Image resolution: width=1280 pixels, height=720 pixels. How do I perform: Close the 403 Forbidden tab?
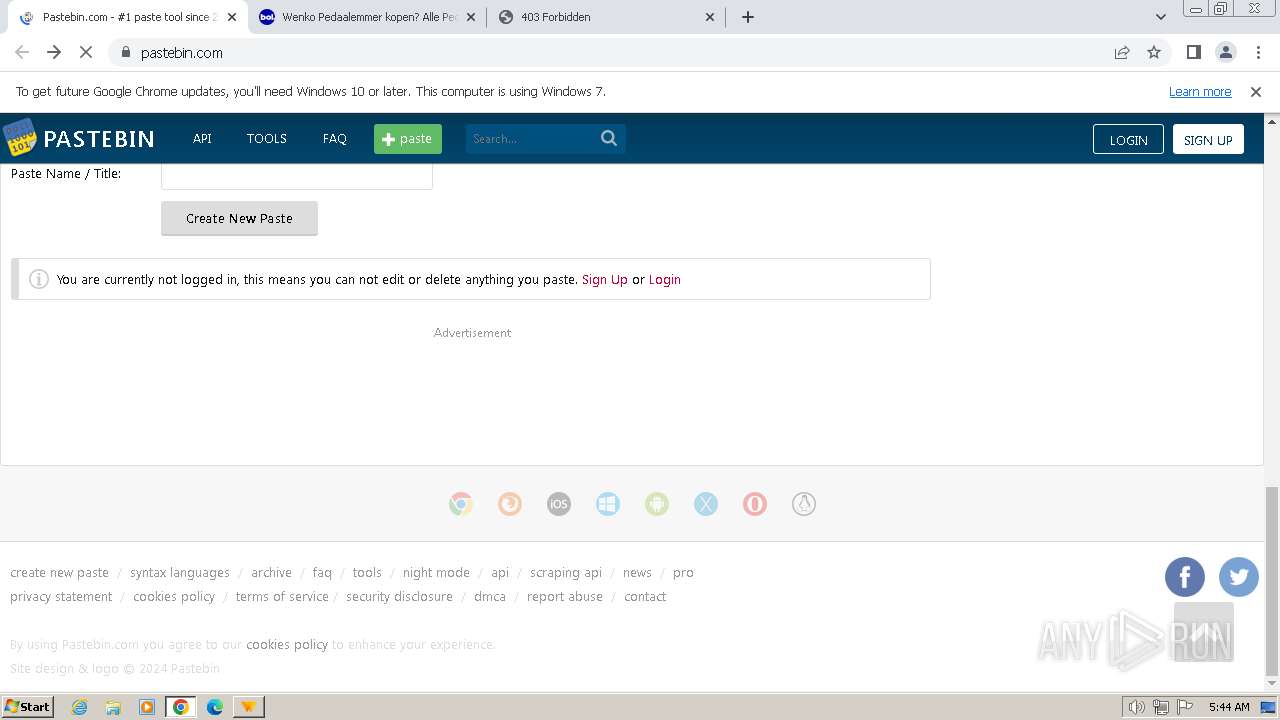[x=710, y=17]
